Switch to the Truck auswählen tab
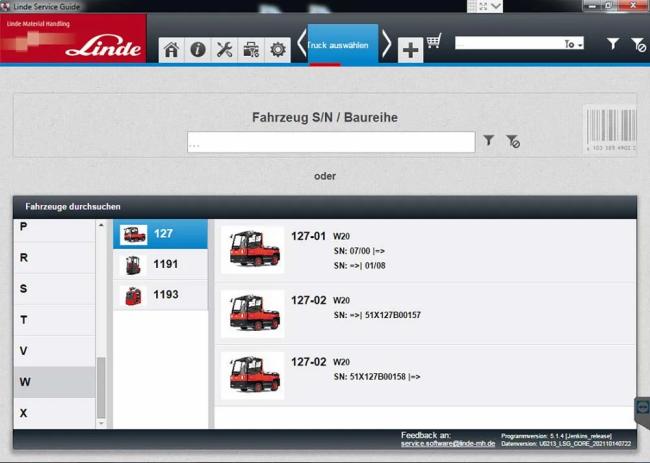 click(342, 45)
